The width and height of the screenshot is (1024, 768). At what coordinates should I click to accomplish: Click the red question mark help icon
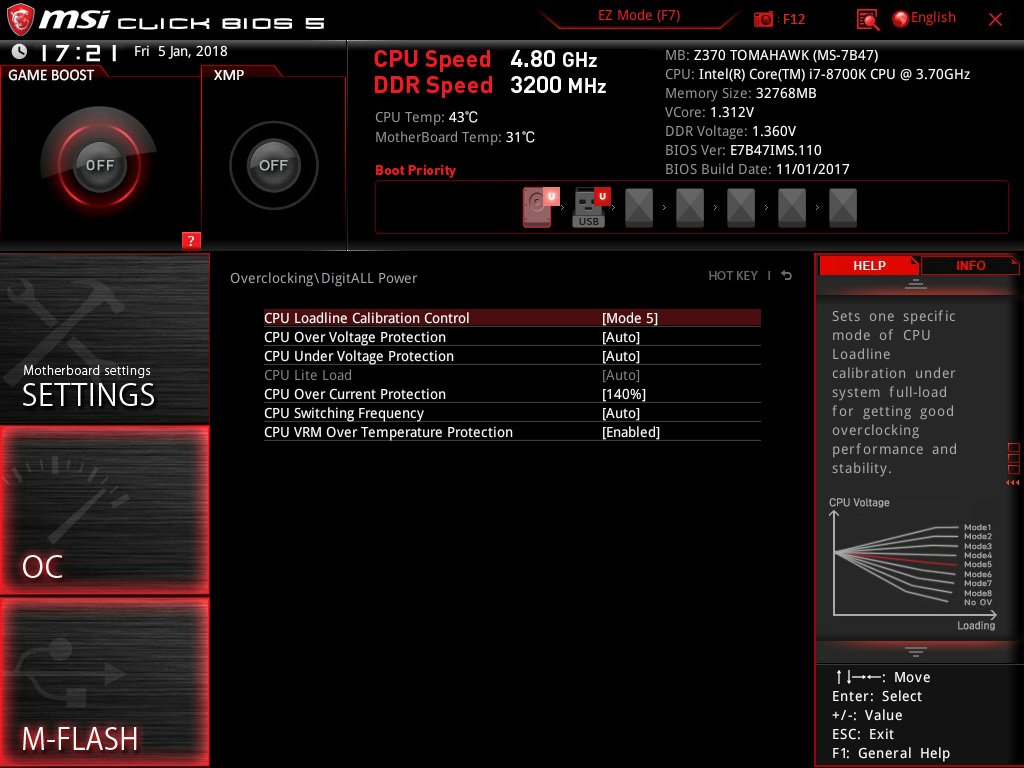(191, 240)
